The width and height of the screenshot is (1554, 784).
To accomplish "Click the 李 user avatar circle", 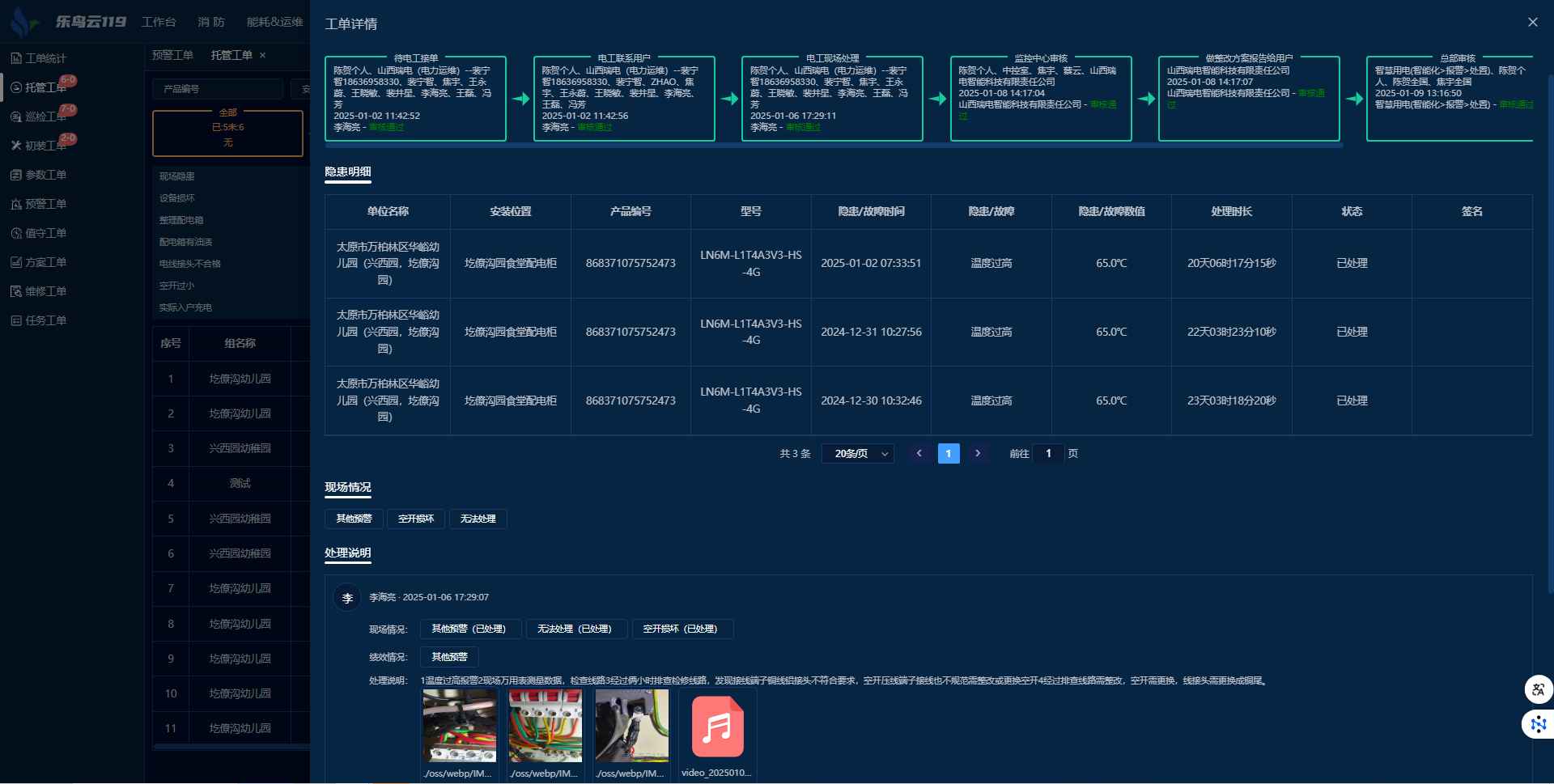I will 348,598.
